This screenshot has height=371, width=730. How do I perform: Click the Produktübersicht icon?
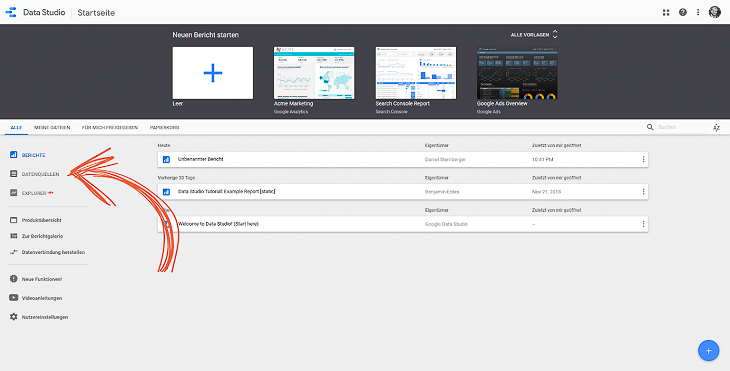coord(14,220)
